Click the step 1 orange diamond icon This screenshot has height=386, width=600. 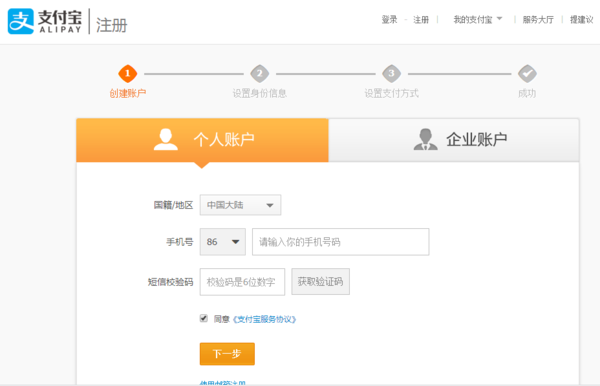pos(128,73)
